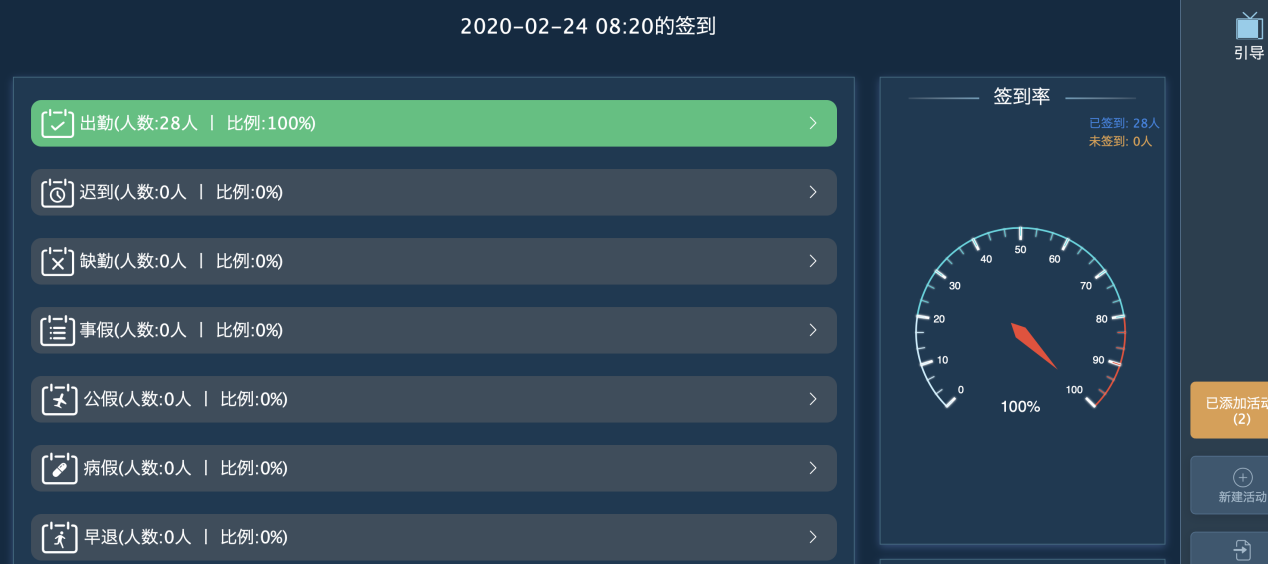Viewport: 1268px width, 564px height.
Task: Expand the 缺勤 row chevron
Action: [813, 262]
